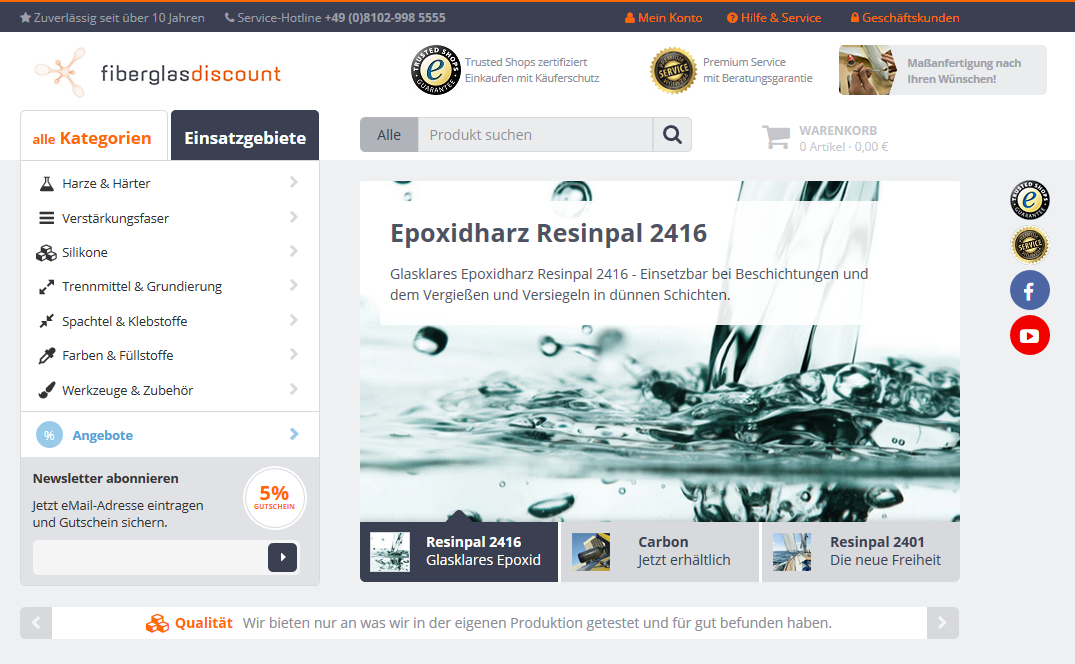Click the Produkt suchen search field
1075x664 pixels.
pyautogui.click(x=535, y=134)
